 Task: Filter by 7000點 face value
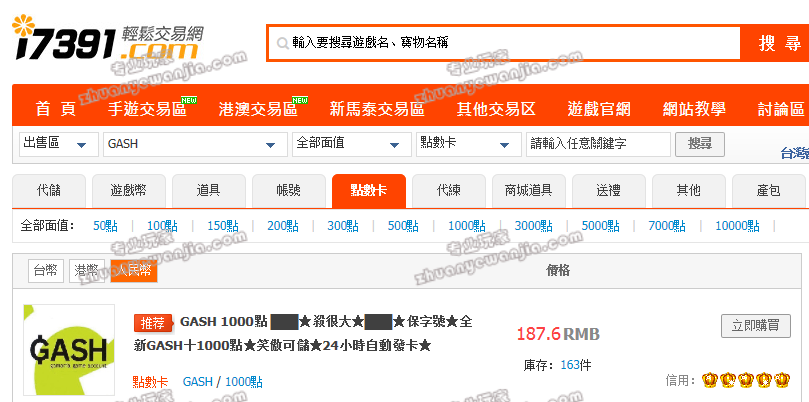click(667, 226)
